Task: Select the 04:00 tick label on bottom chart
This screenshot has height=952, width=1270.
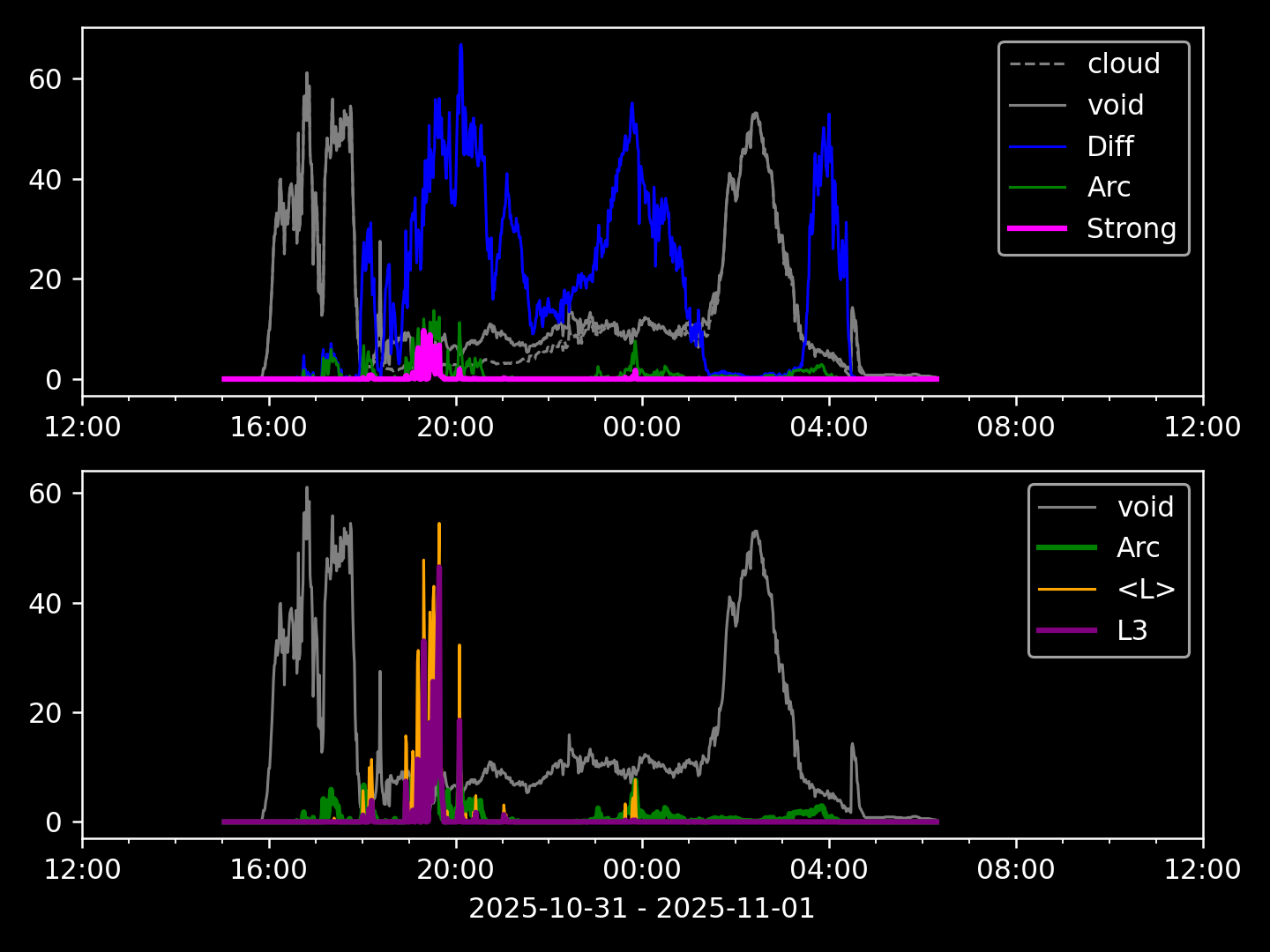Action: pyautogui.click(x=828, y=870)
